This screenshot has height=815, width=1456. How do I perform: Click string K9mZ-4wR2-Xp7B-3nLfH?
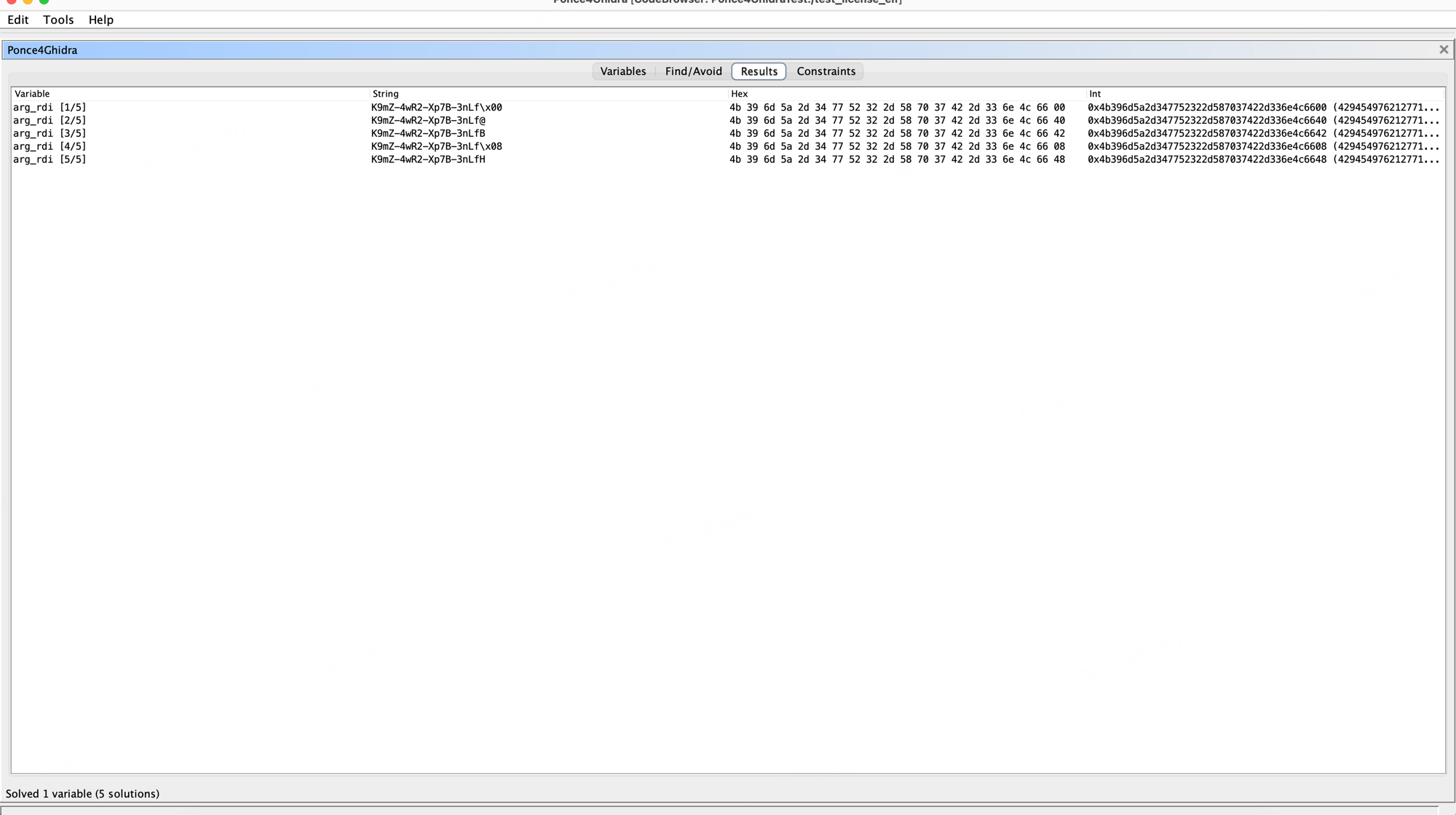pyautogui.click(x=428, y=159)
